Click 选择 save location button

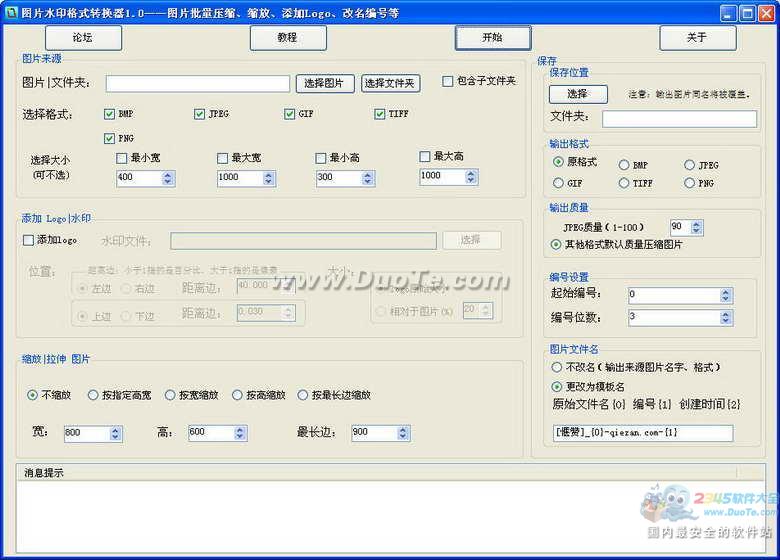578,94
